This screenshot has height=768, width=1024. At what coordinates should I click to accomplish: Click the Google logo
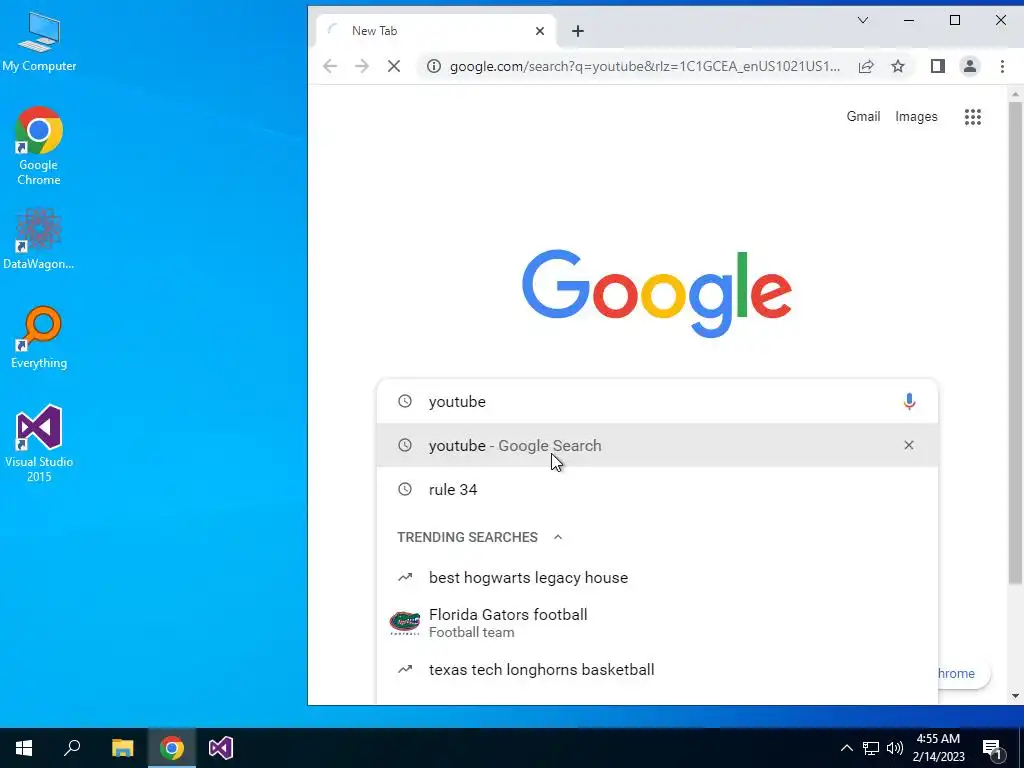pos(657,293)
